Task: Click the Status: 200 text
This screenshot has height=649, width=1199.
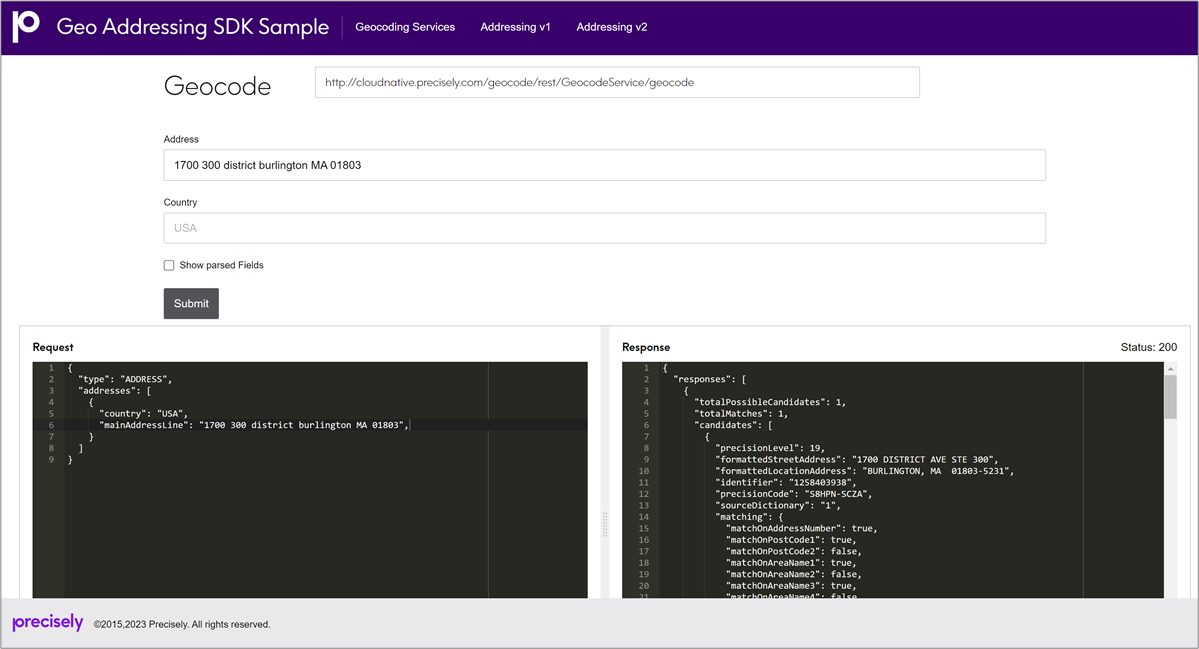Action: click(x=1149, y=347)
